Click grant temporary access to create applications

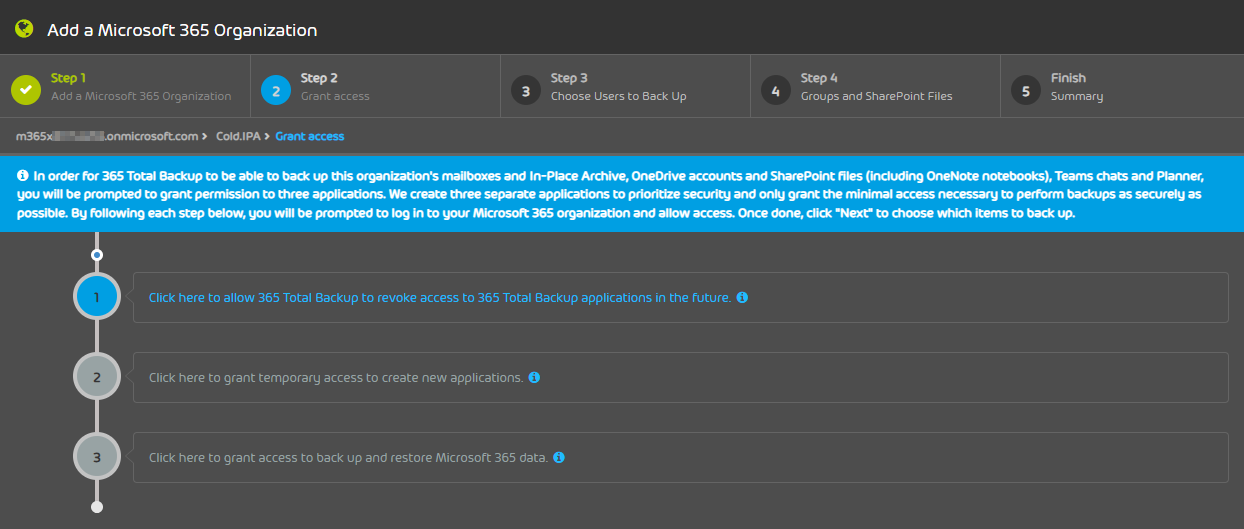pos(336,377)
